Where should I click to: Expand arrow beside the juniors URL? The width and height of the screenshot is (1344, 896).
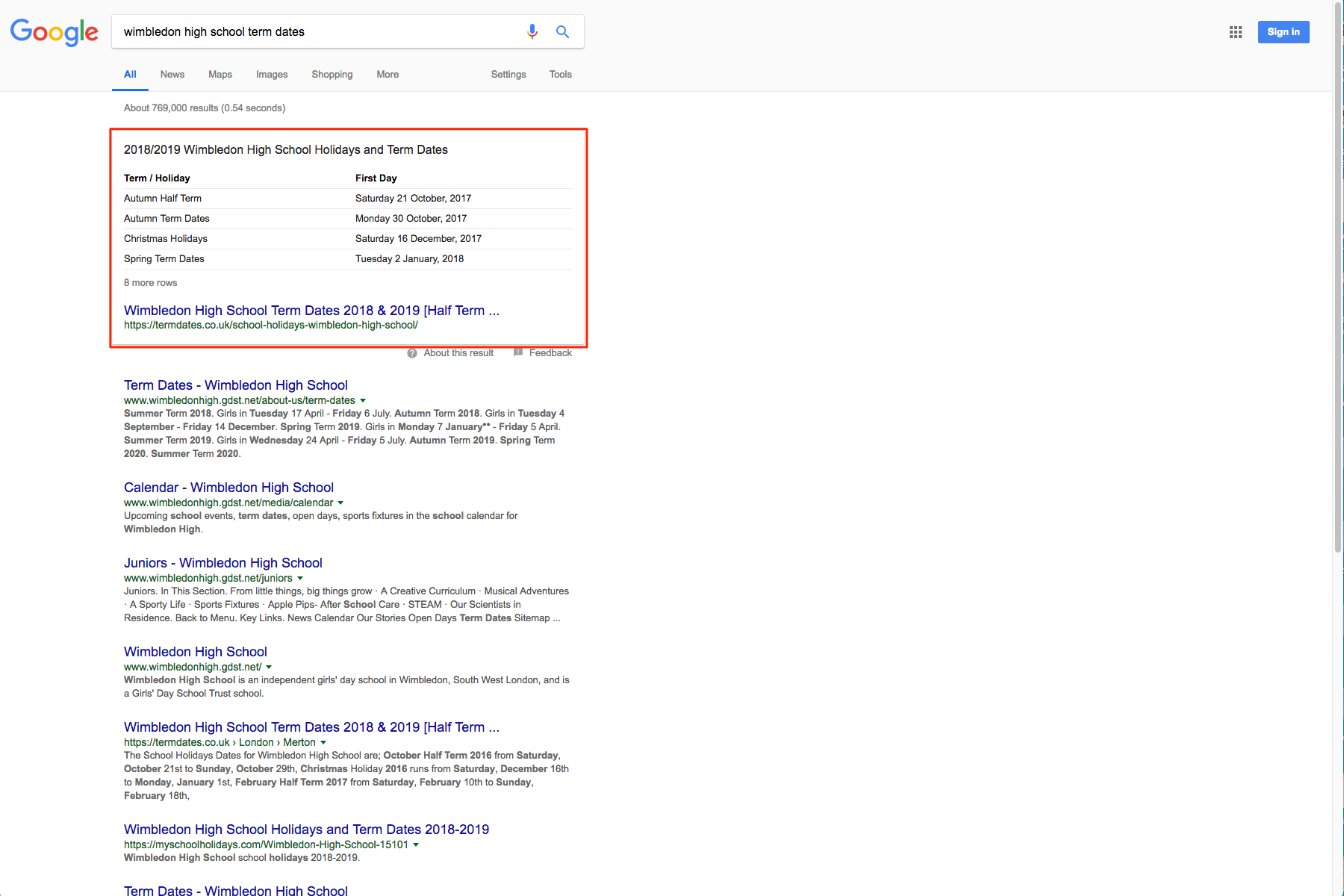point(300,579)
